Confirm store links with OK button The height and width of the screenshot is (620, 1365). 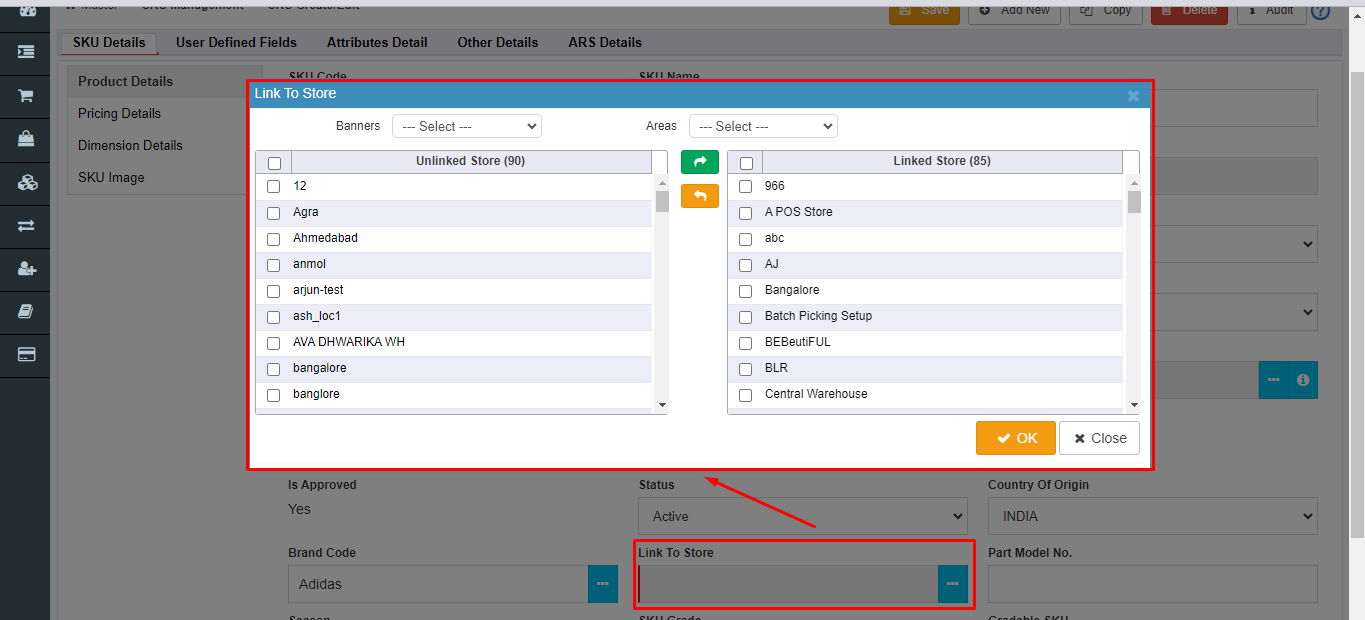(1016, 438)
